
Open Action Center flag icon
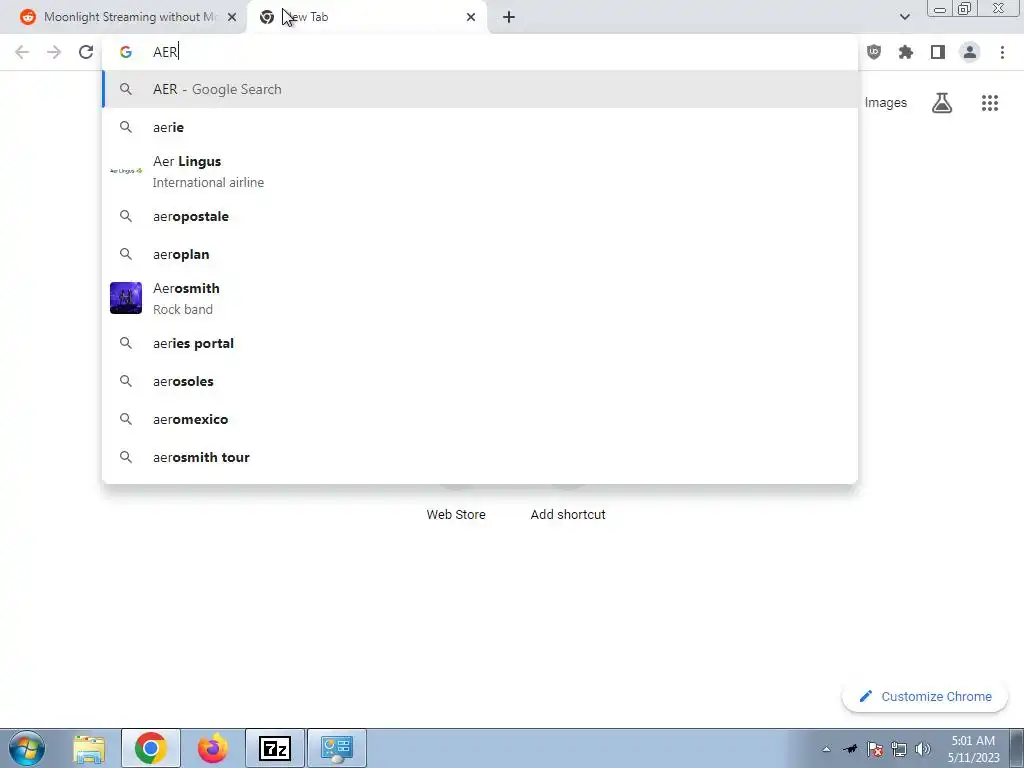pyautogui.click(x=875, y=749)
